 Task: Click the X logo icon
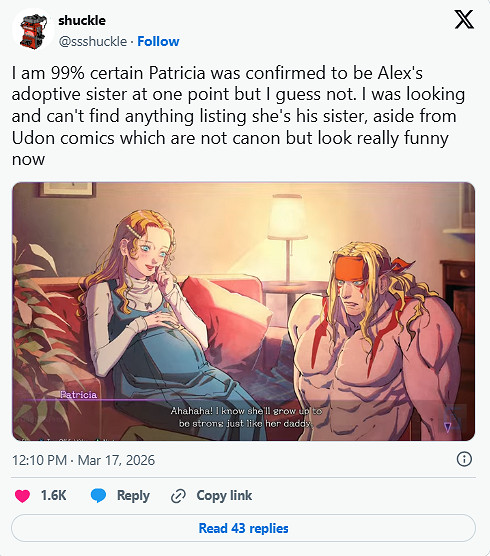tap(464, 20)
